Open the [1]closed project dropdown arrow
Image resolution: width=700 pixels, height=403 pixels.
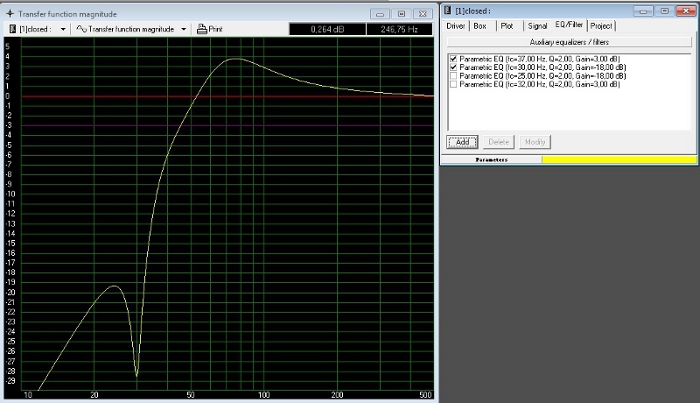(63, 29)
